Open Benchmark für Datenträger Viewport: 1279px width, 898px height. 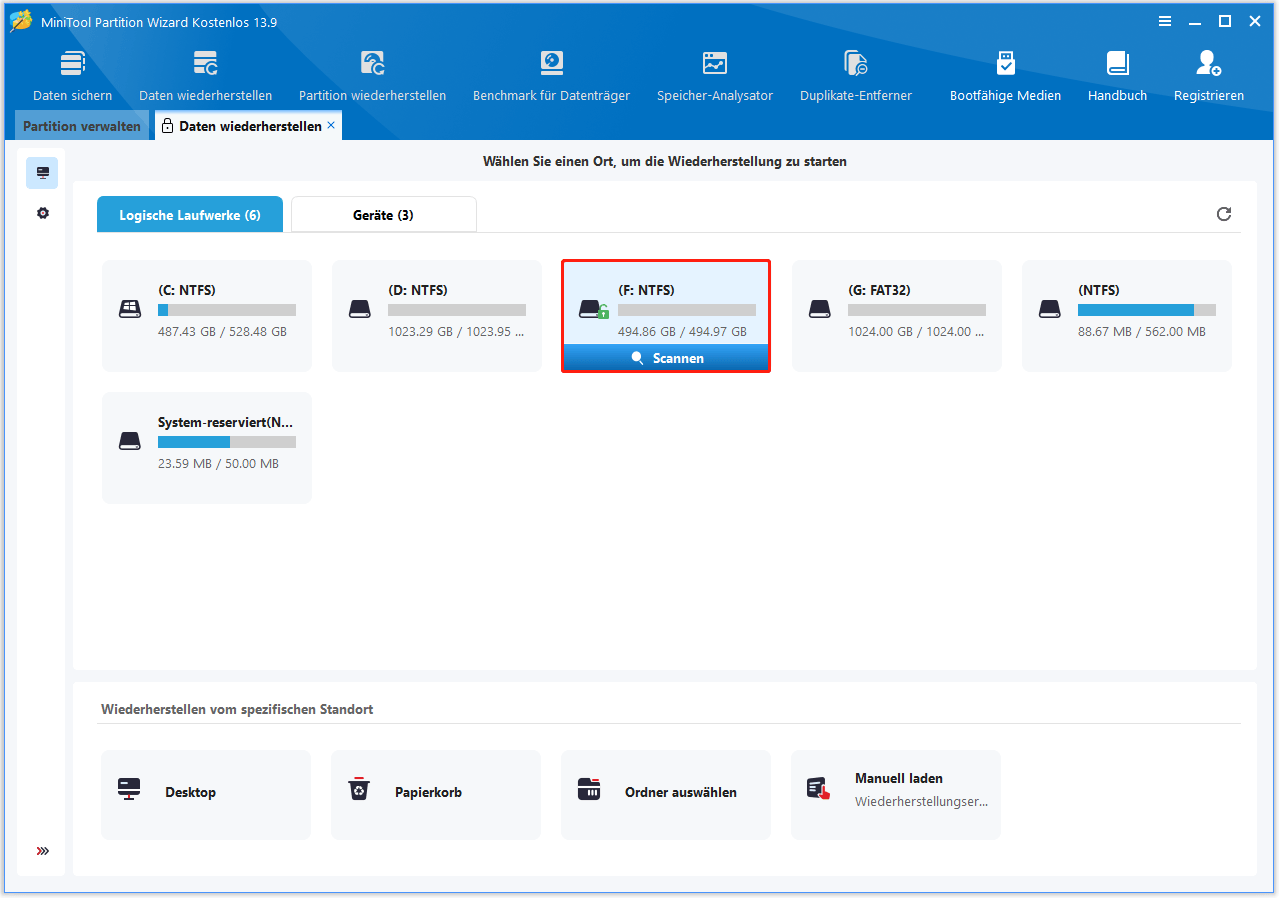tap(551, 77)
